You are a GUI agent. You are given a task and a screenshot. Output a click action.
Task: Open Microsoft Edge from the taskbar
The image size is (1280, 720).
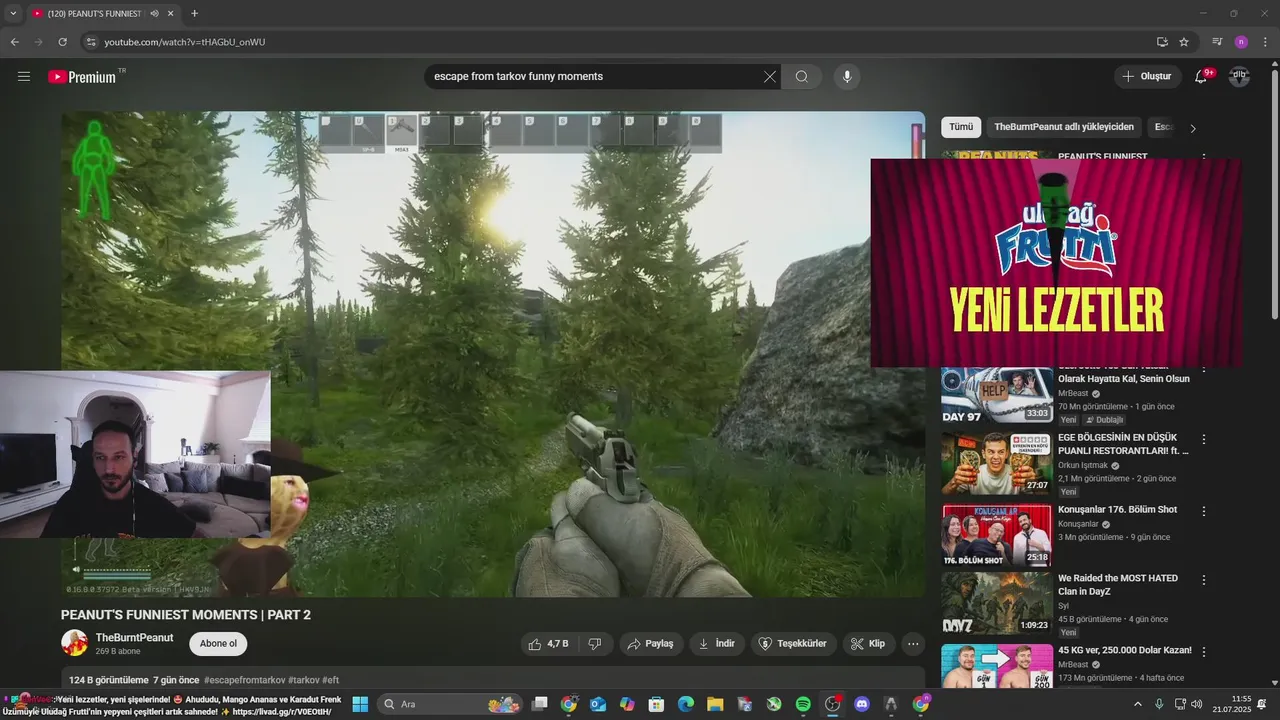coord(686,704)
